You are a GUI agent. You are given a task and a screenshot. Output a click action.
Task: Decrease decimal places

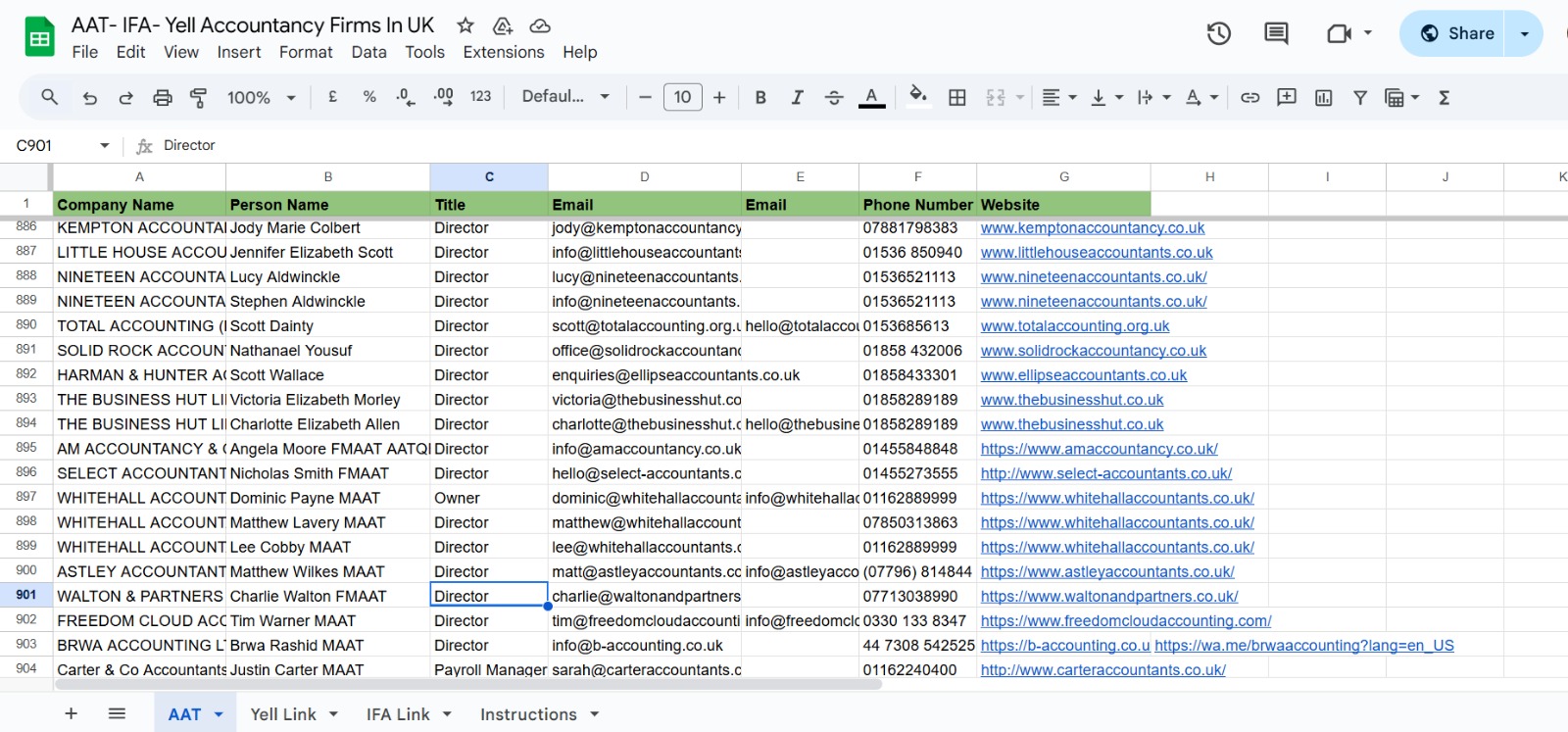pyautogui.click(x=406, y=97)
